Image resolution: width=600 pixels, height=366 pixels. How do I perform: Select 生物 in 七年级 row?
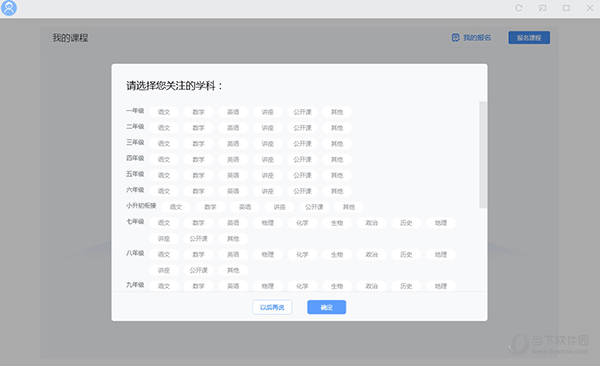[x=337, y=223]
